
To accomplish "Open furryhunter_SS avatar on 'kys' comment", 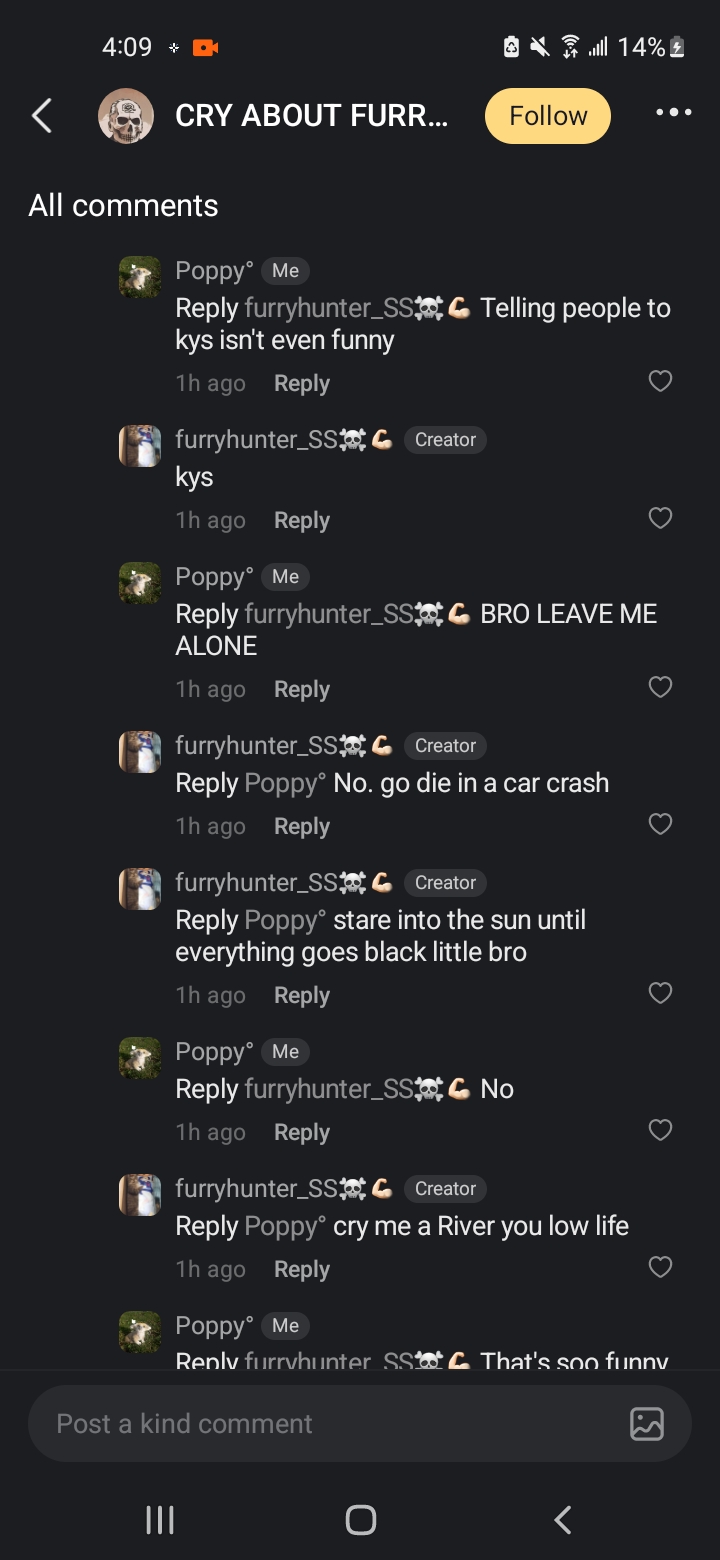I will (x=140, y=446).
